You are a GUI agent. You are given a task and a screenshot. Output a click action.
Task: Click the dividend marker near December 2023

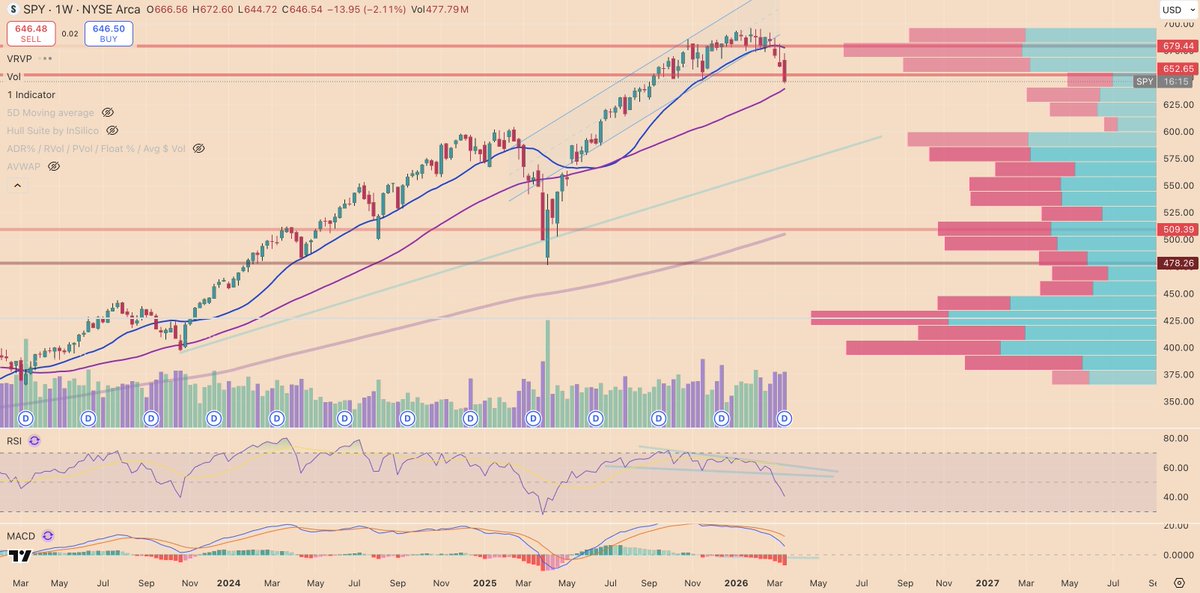click(213, 417)
